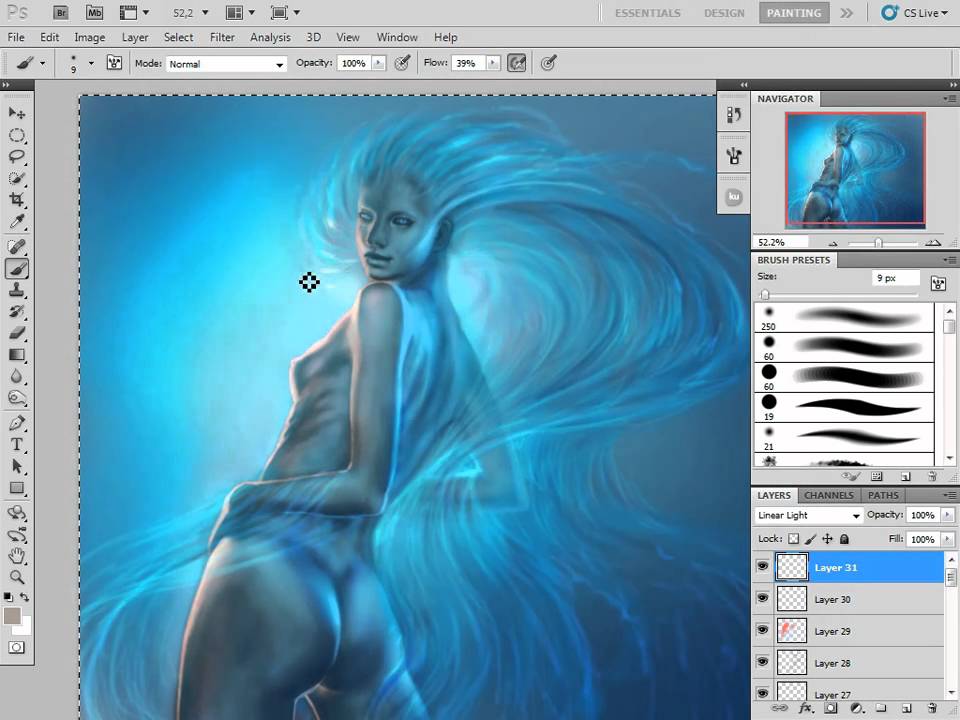Open the Brush Preset picker arrow
This screenshot has height=720, width=960.
91,62
